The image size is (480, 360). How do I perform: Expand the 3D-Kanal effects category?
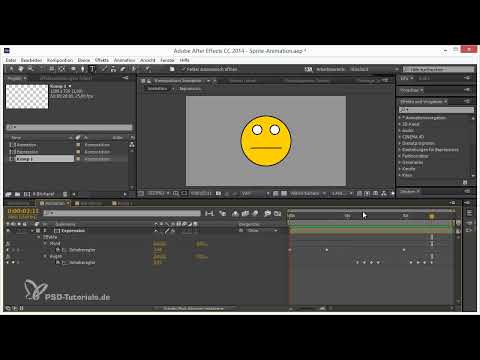400,124
